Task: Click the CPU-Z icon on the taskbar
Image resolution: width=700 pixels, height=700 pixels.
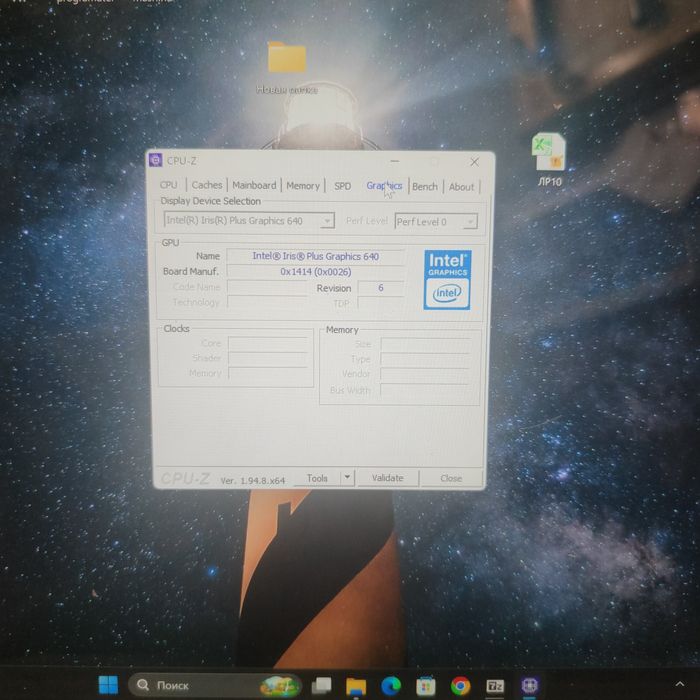Action: (x=529, y=685)
